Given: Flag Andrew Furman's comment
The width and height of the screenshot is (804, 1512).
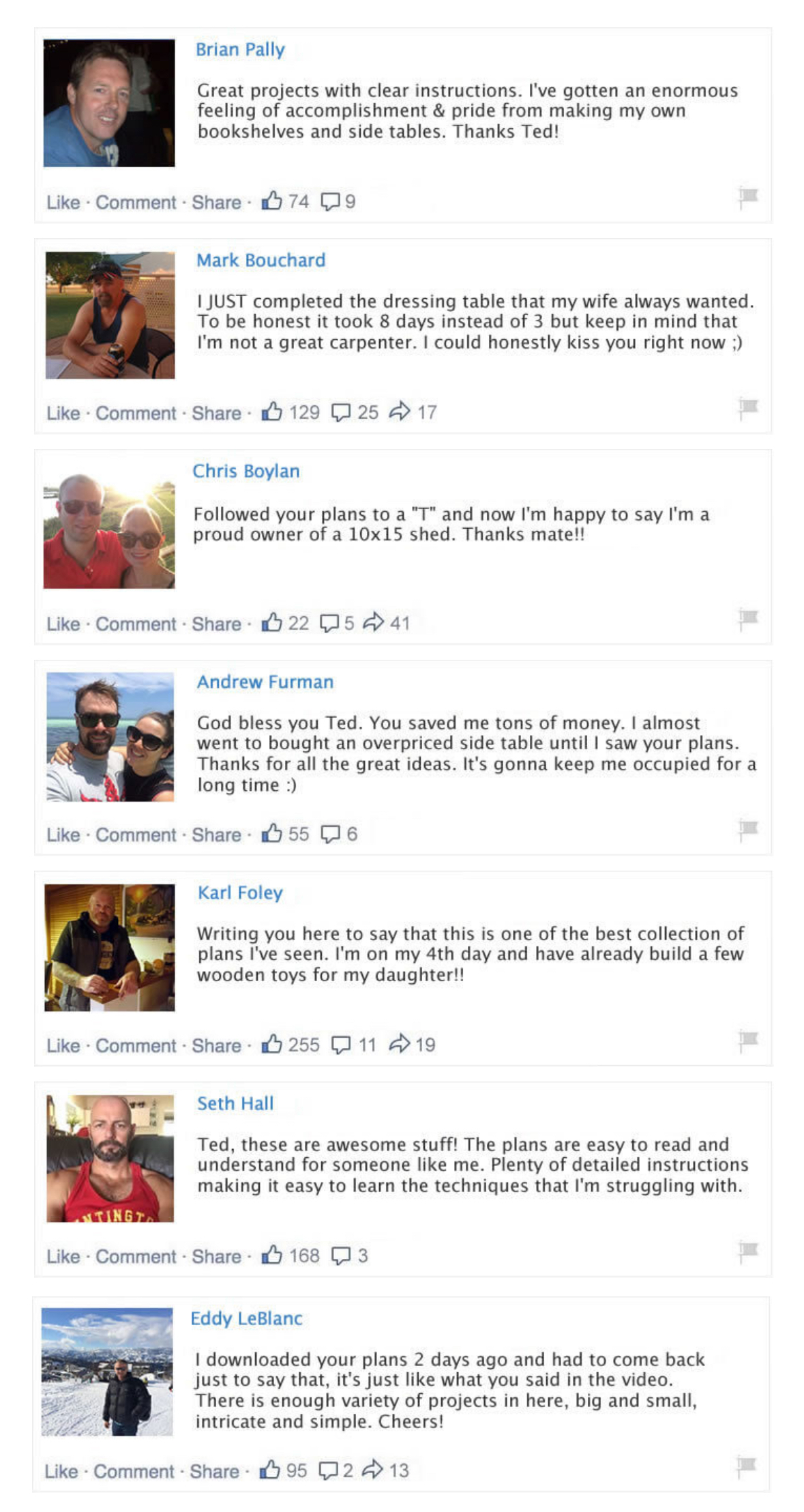Looking at the screenshot, I should (x=747, y=830).
